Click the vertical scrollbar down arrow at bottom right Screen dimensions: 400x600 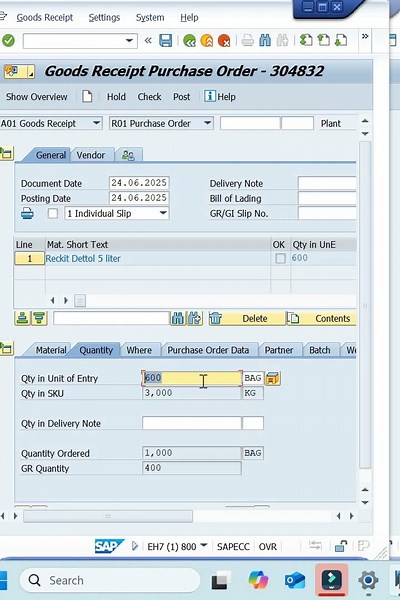[365, 502]
